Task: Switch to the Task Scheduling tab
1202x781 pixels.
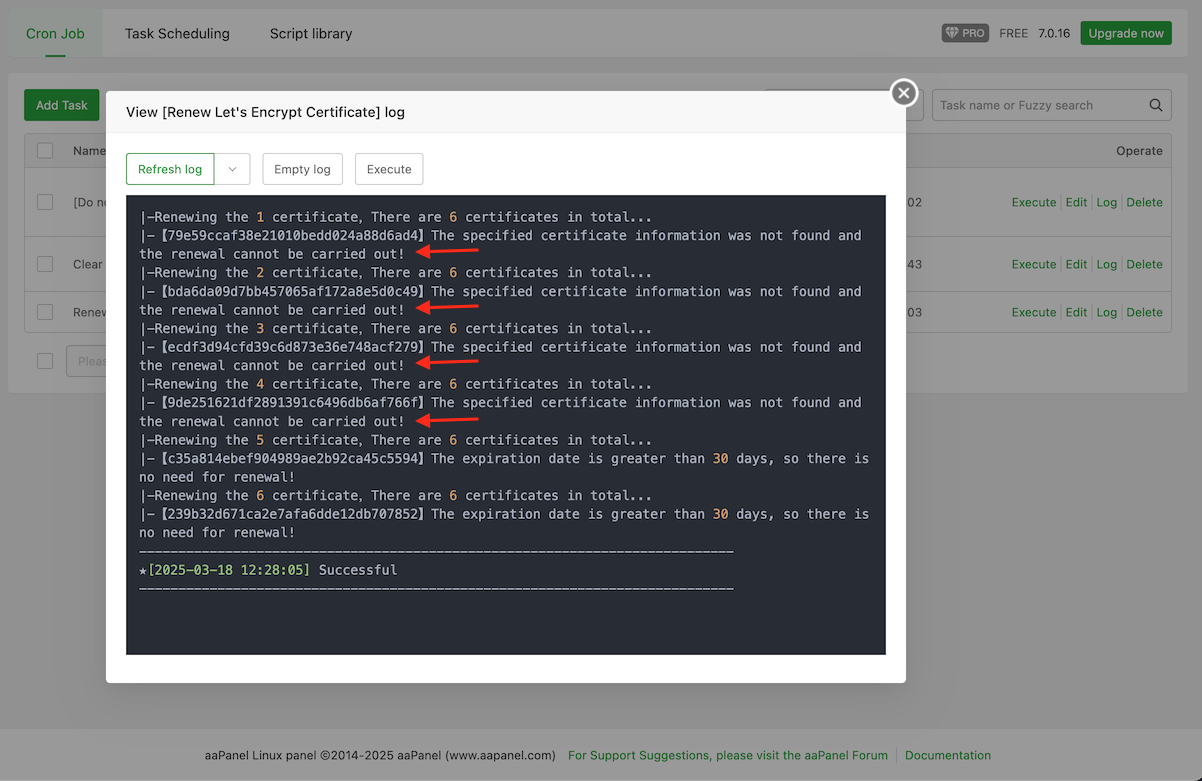Action: point(177,33)
